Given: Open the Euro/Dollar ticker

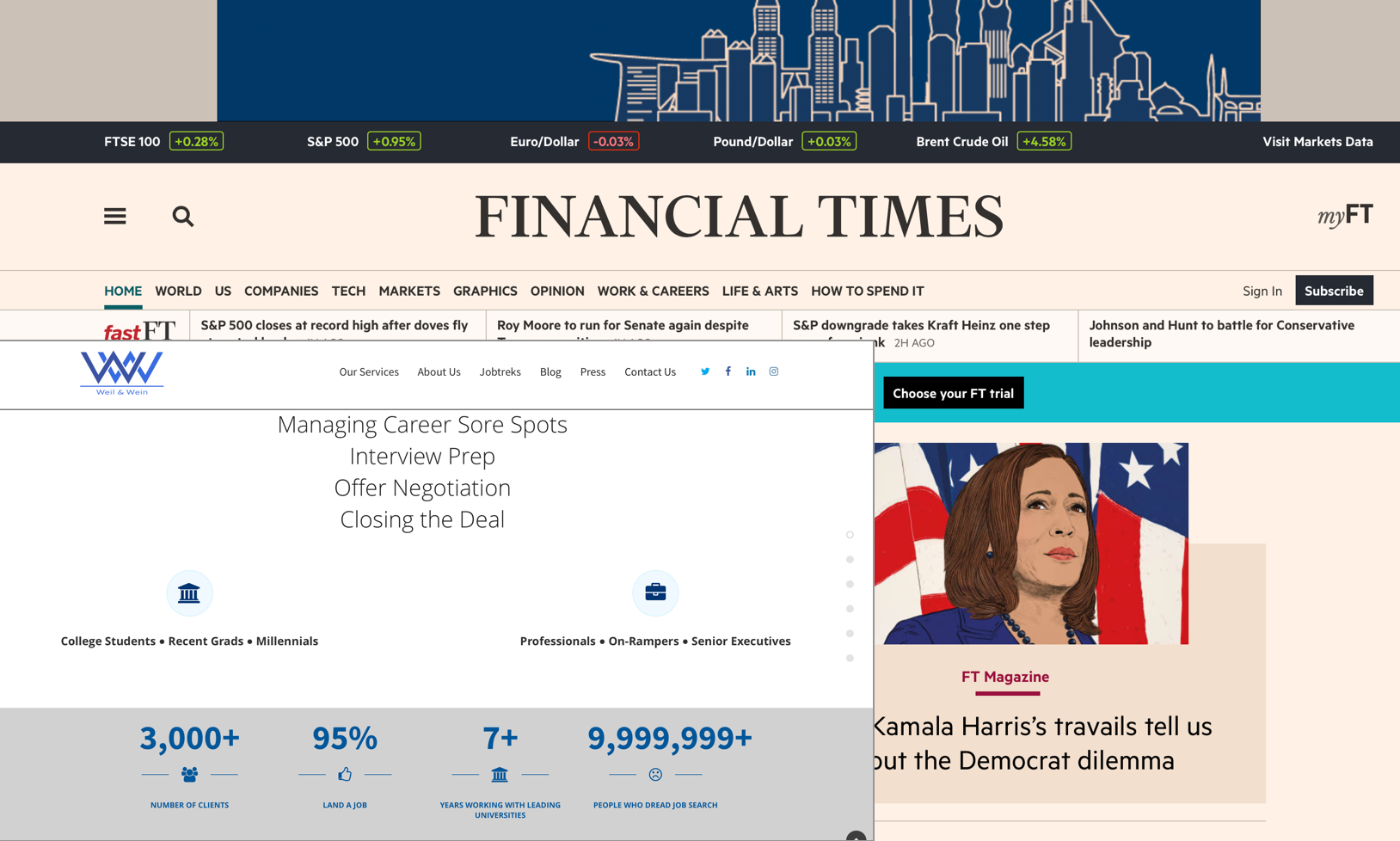Looking at the screenshot, I should pyautogui.click(x=574, y=142).
